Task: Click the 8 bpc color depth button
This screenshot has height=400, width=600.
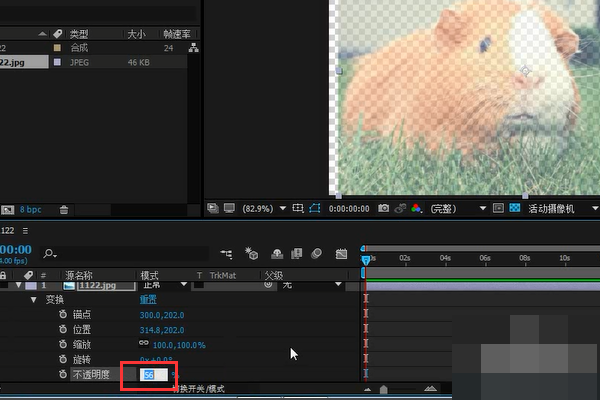Action: [30, 209]
